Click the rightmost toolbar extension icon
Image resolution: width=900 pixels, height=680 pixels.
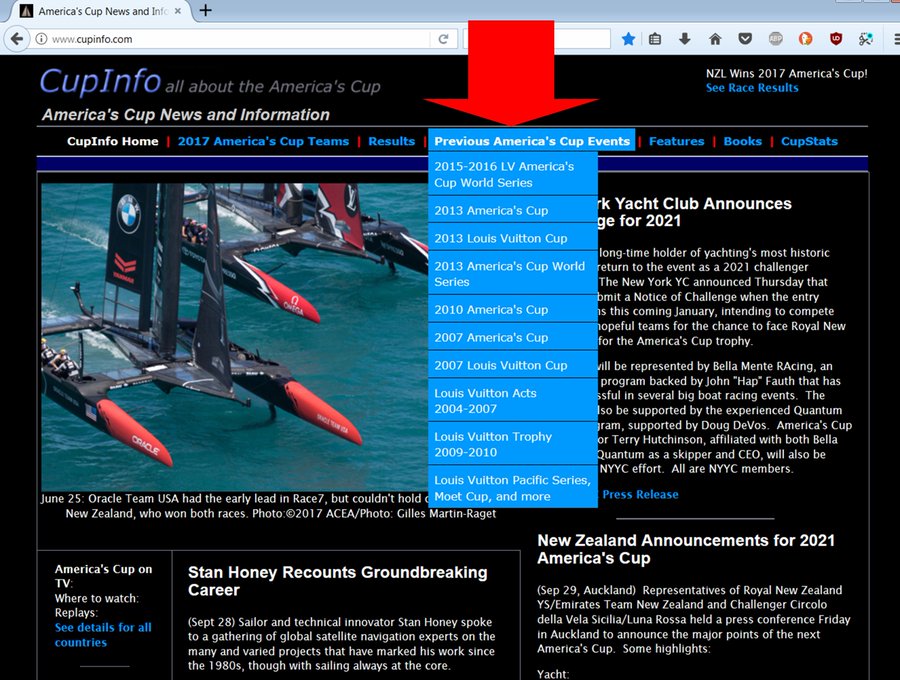click(866, 39)
